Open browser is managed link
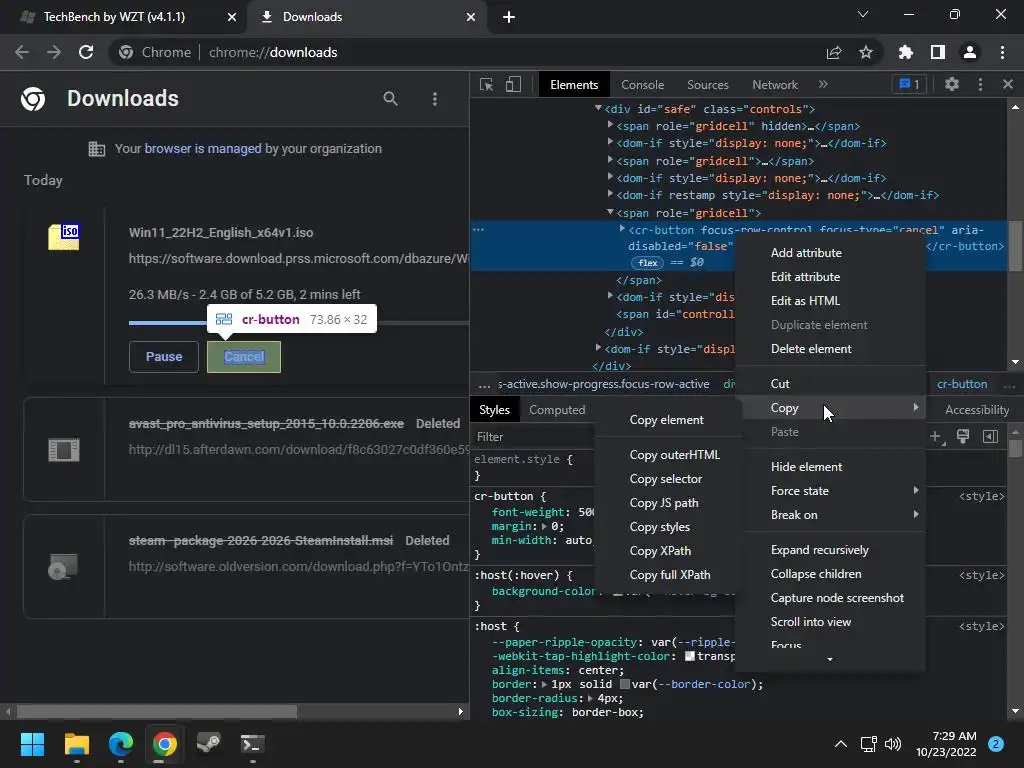The image size is (1024, 768). click(x=202, y=149)
